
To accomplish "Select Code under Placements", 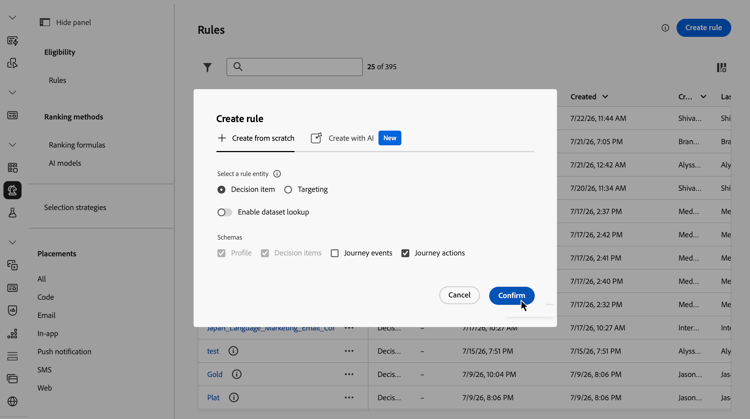I will 45,297.
